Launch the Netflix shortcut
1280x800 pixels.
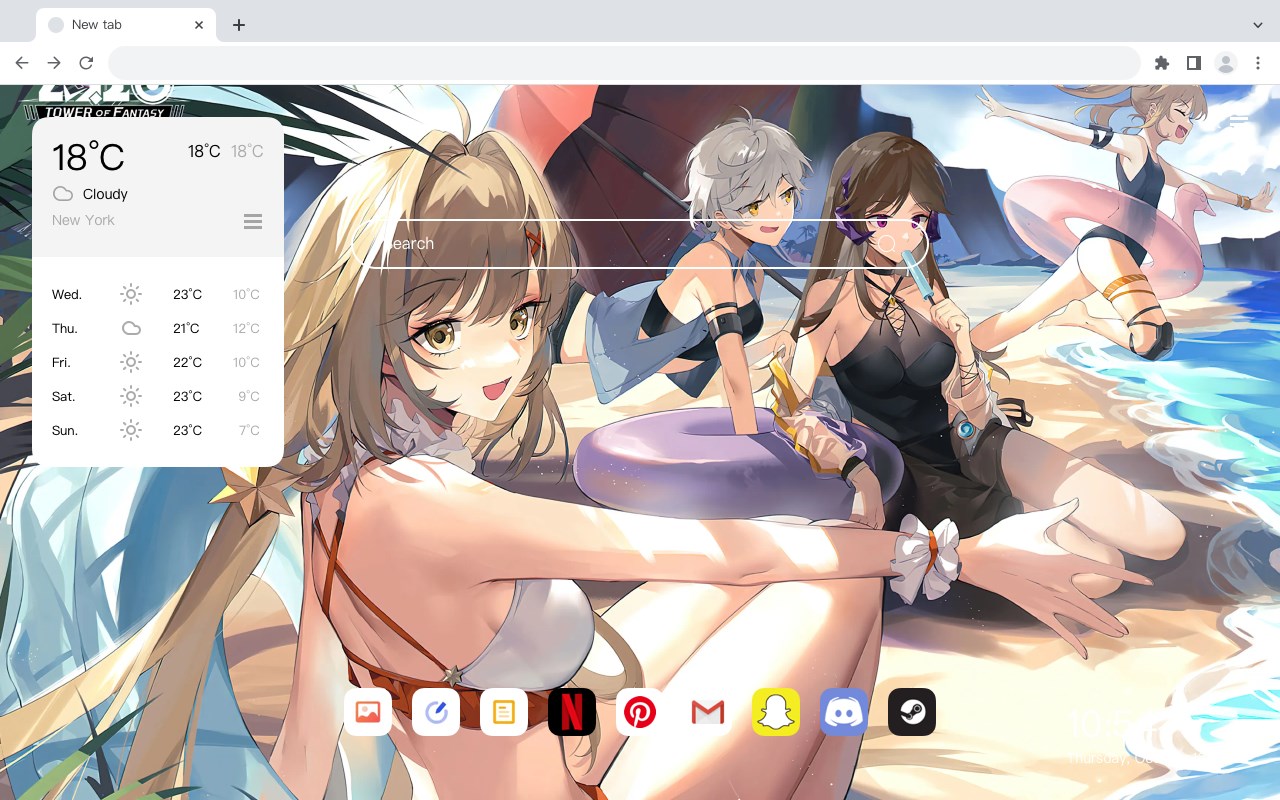[572, 712]
